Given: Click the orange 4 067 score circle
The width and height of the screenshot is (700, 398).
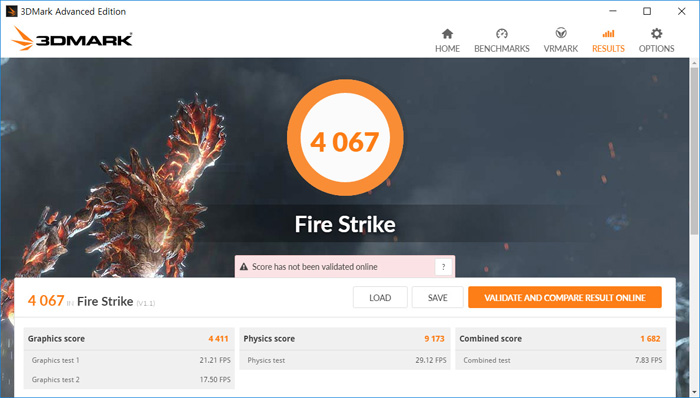Looking at the screenshot, I should (x=345, y=137).
